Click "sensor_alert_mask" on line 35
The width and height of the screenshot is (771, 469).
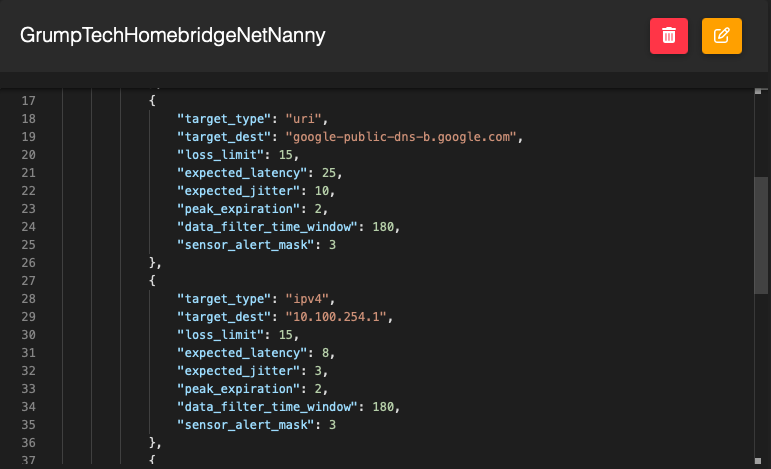245,425
